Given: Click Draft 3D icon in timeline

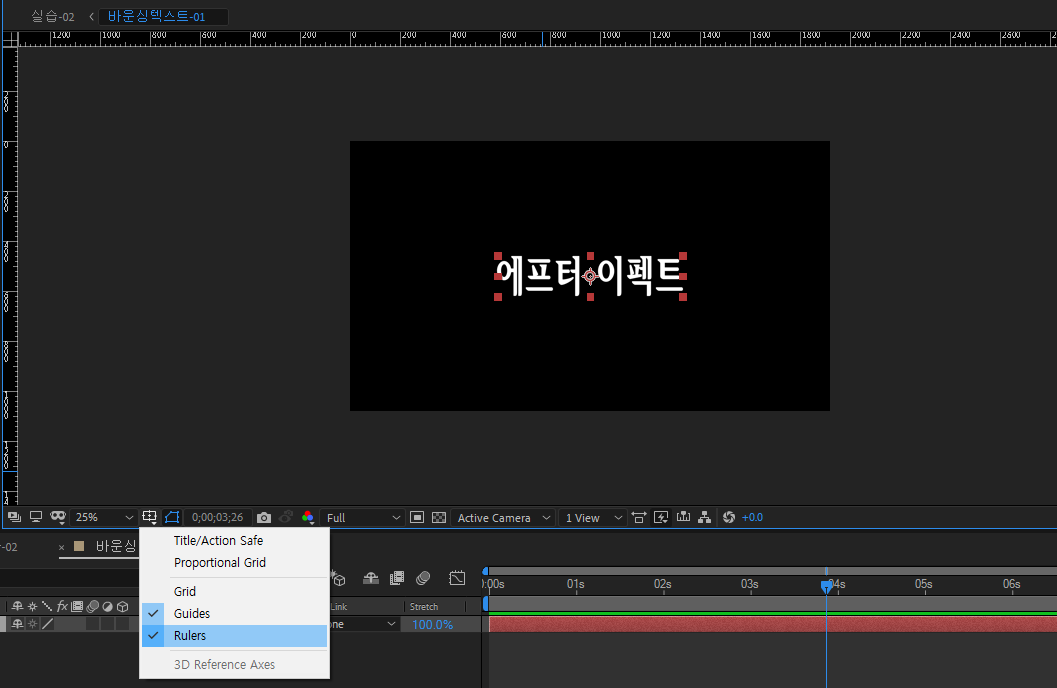Looking at the screenshot, I should [338, 578].
